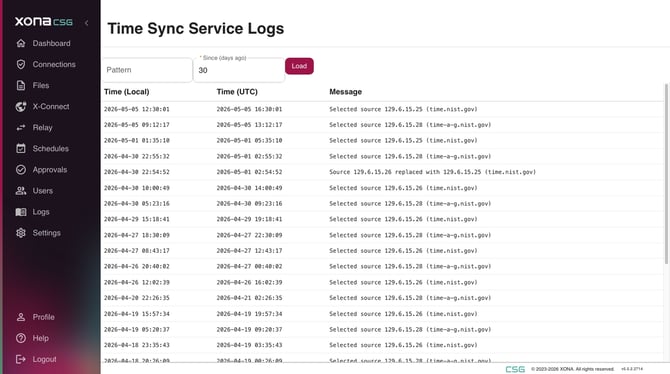Click the copyright XONA footer text
The image size is (670, 374).
click(x=573, y=369)
